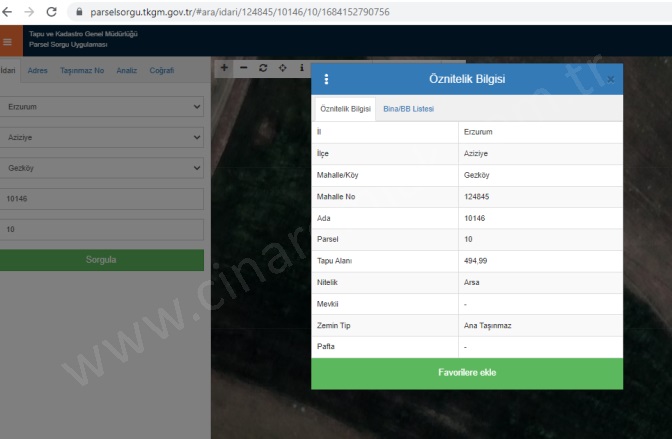Image resolution: width=672 pixels, height=439 pixels.
Task: Zoom in on the map
Action: pos(224,68)
